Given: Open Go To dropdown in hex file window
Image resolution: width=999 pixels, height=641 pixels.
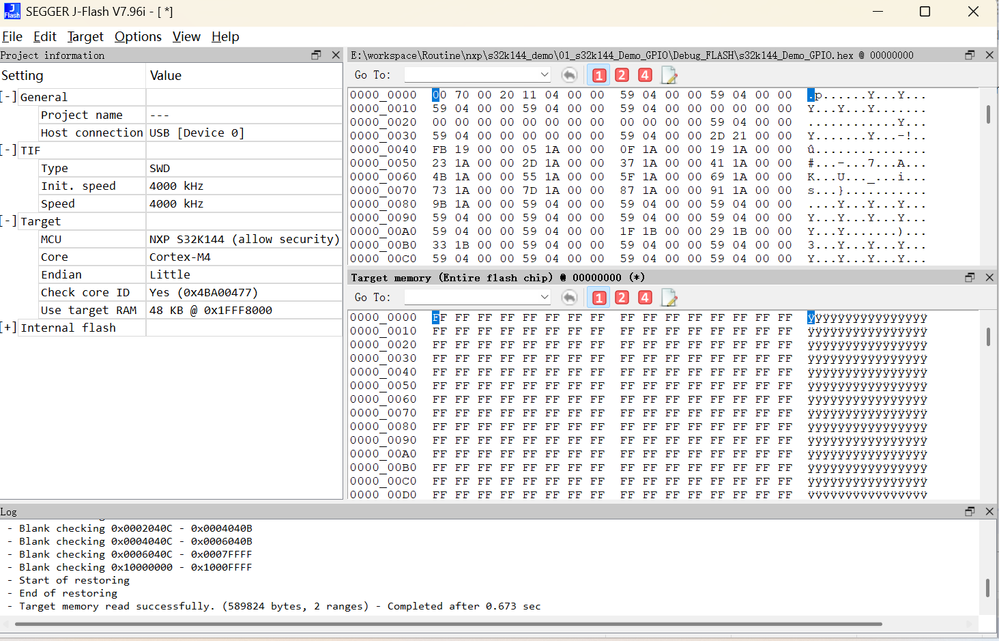Looking at the screenshot, I should (544, 75).
